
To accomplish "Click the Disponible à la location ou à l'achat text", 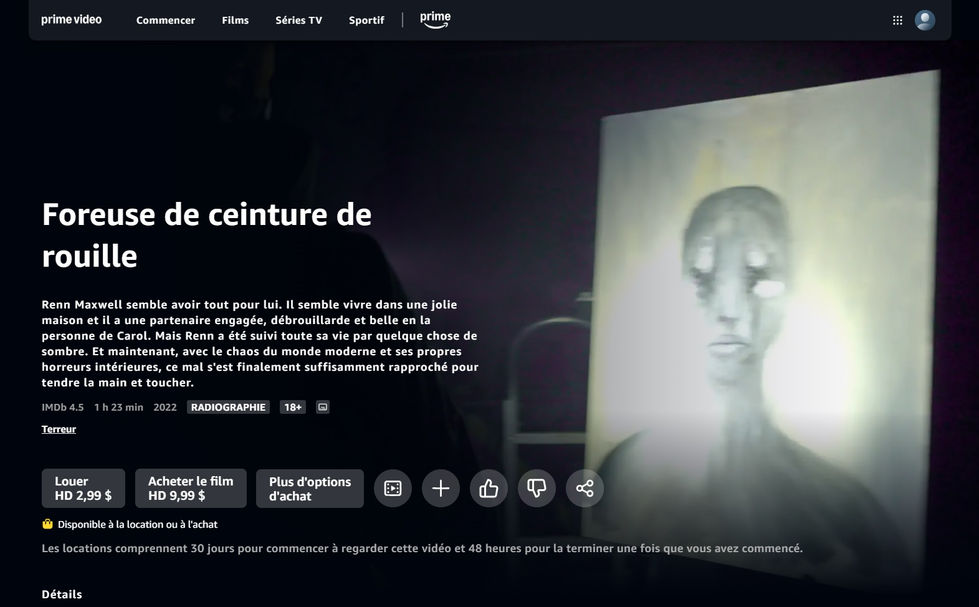I will pos(137,525).
